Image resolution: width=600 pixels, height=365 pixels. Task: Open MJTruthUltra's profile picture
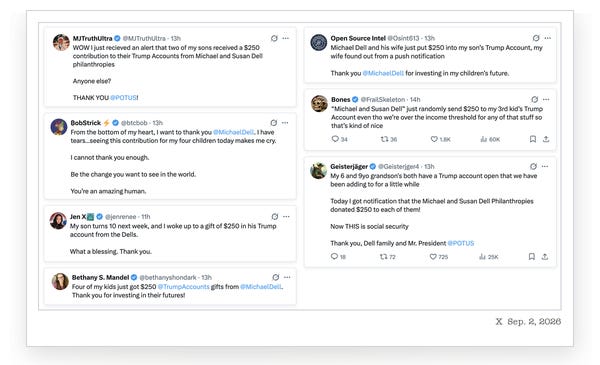point(61,42)
